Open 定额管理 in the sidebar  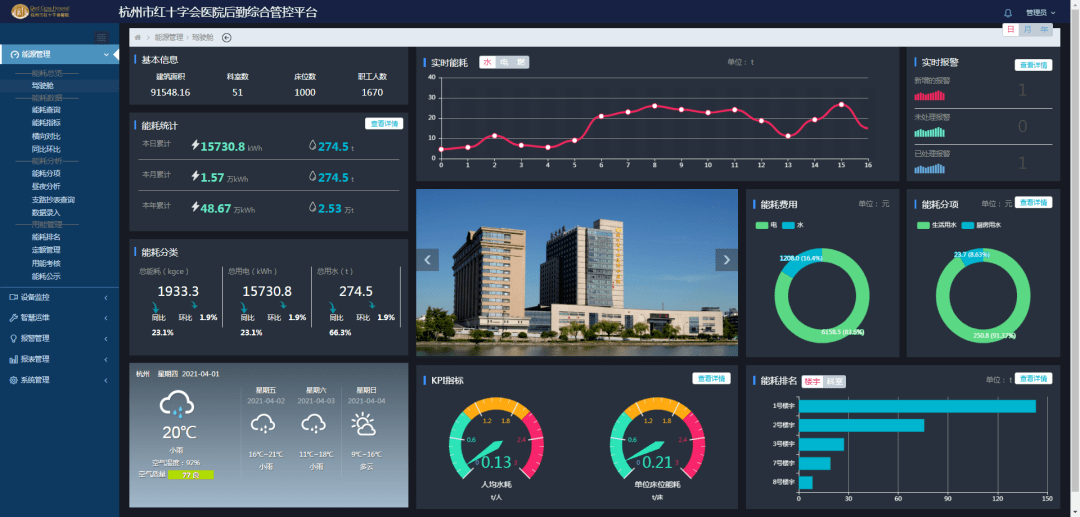(46, 250)
